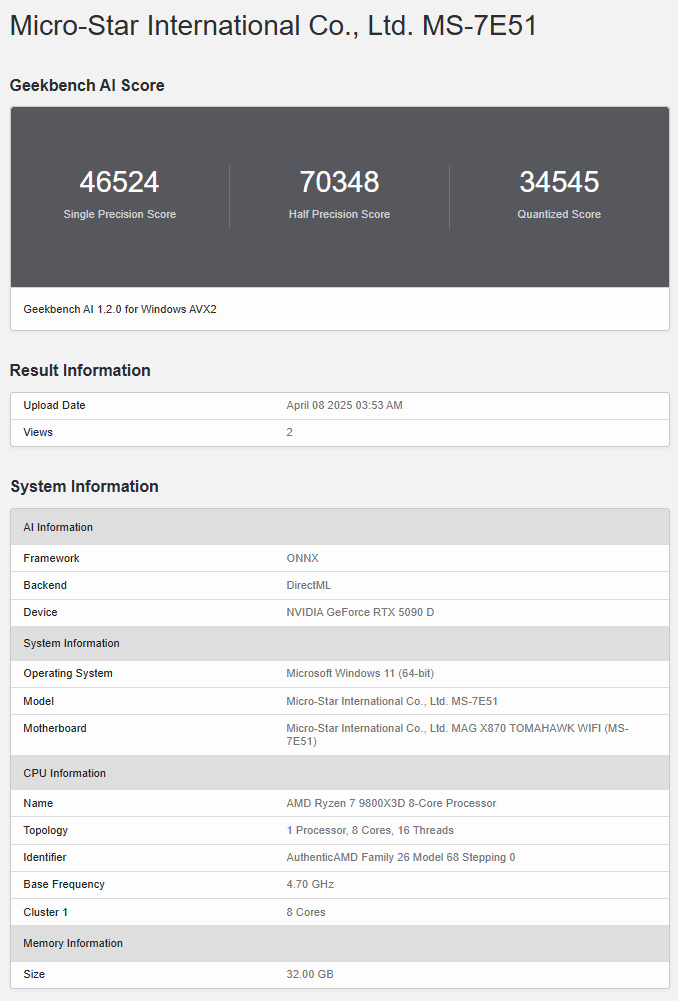Click the DirectML backend value
678x1001 pixels.
pos(308,585)
